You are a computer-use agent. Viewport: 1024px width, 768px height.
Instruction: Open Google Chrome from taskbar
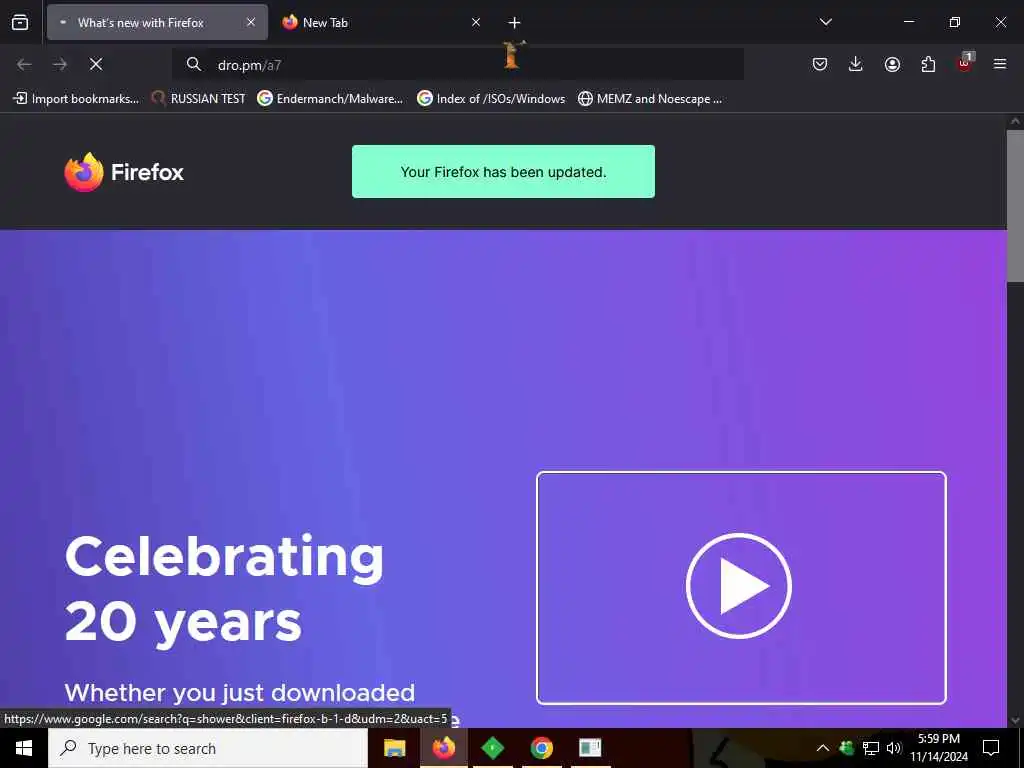[x=541, y=748]
